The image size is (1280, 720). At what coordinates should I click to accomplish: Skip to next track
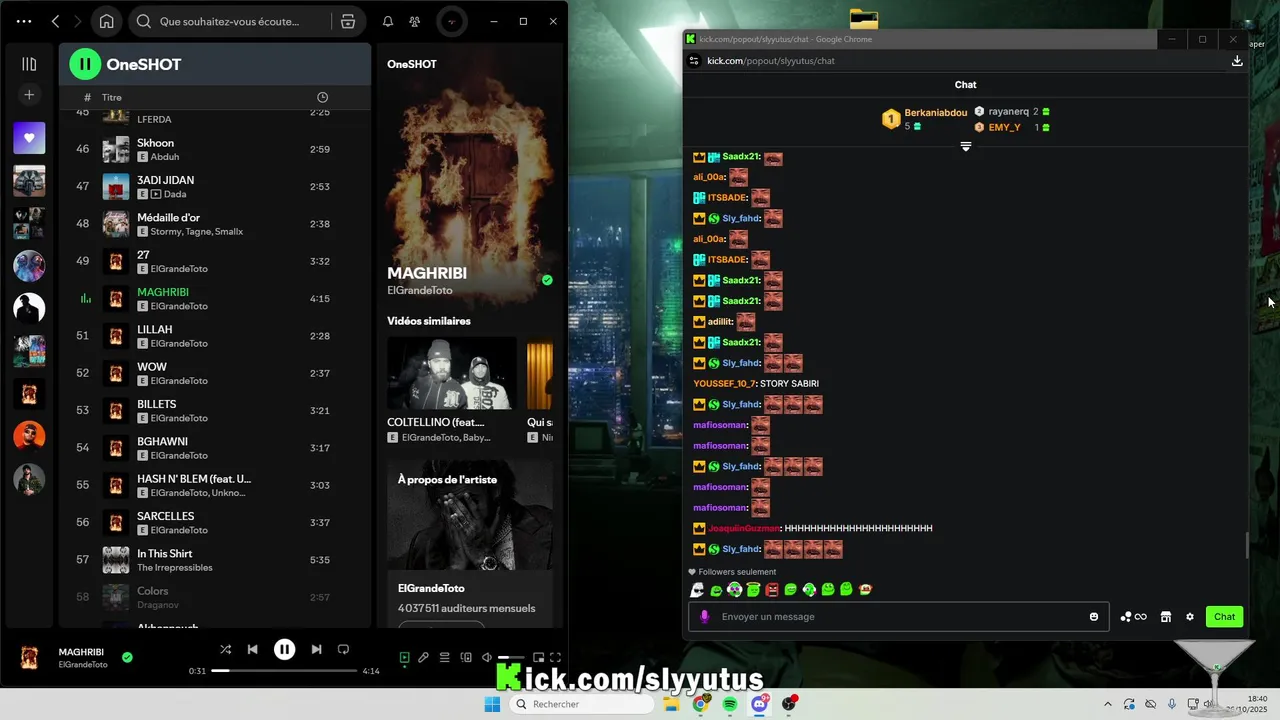(x=316, y=649)
